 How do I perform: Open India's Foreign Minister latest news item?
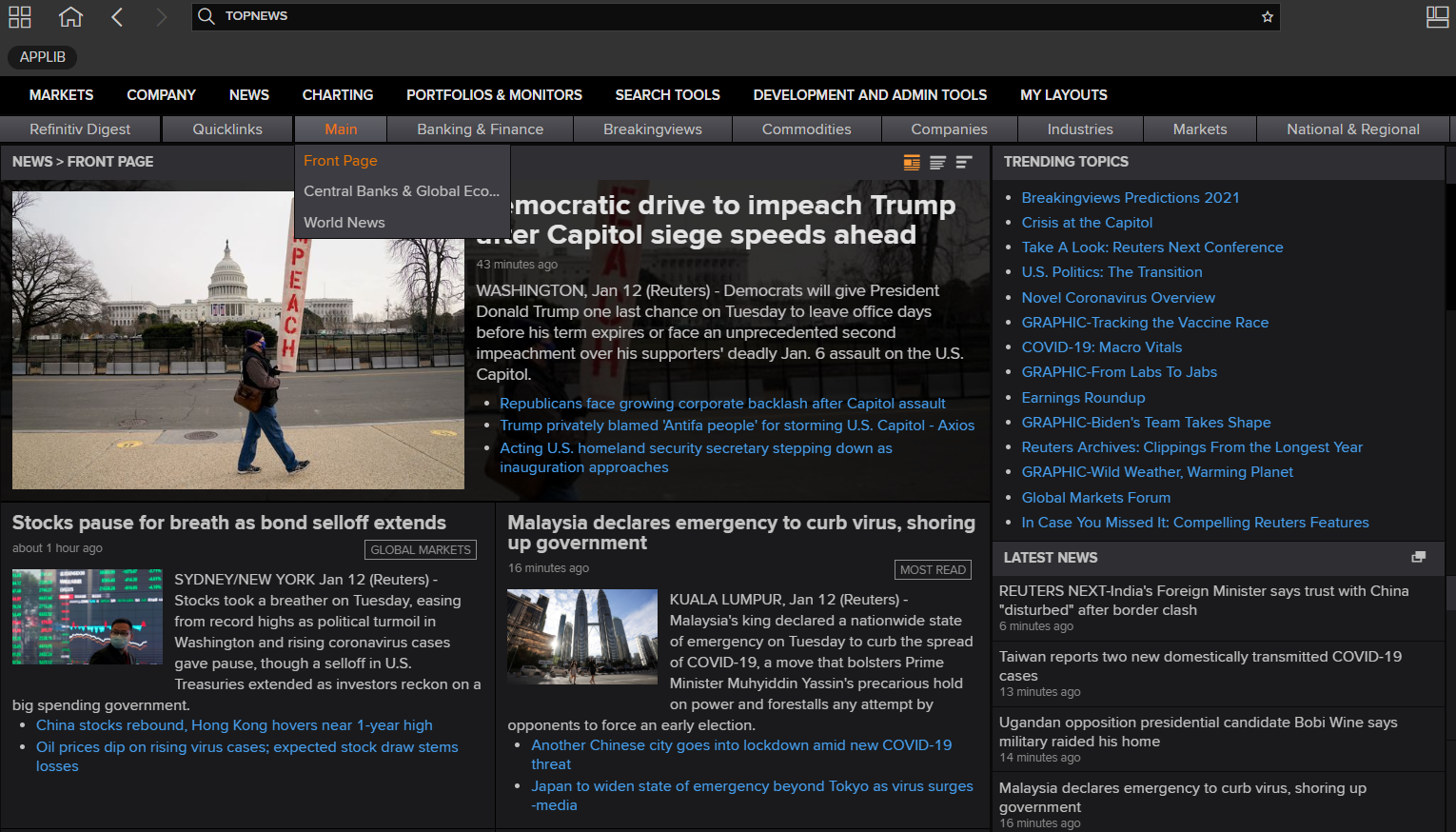1218,607
